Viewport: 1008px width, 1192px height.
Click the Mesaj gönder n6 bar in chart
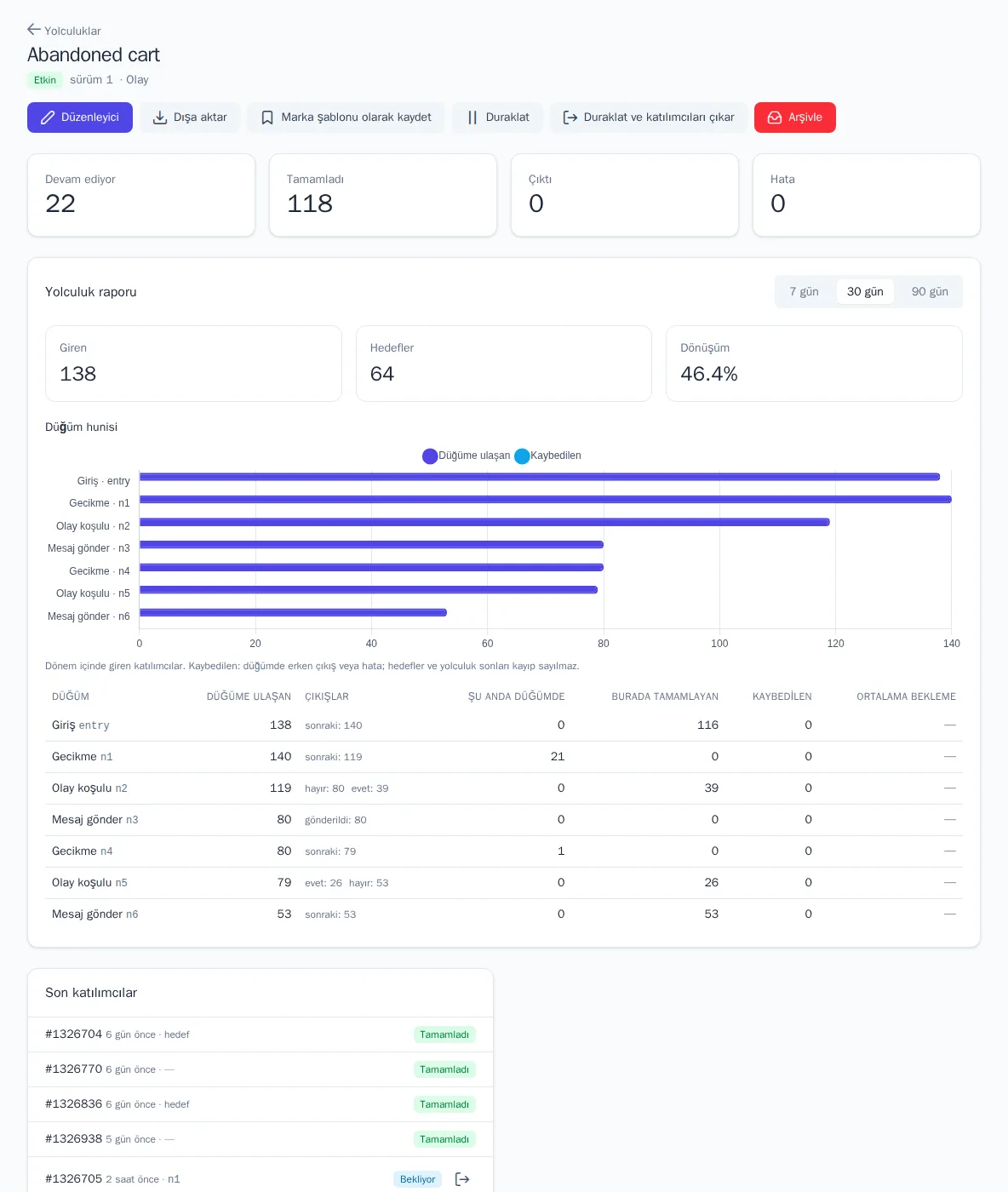coord(293,612)
